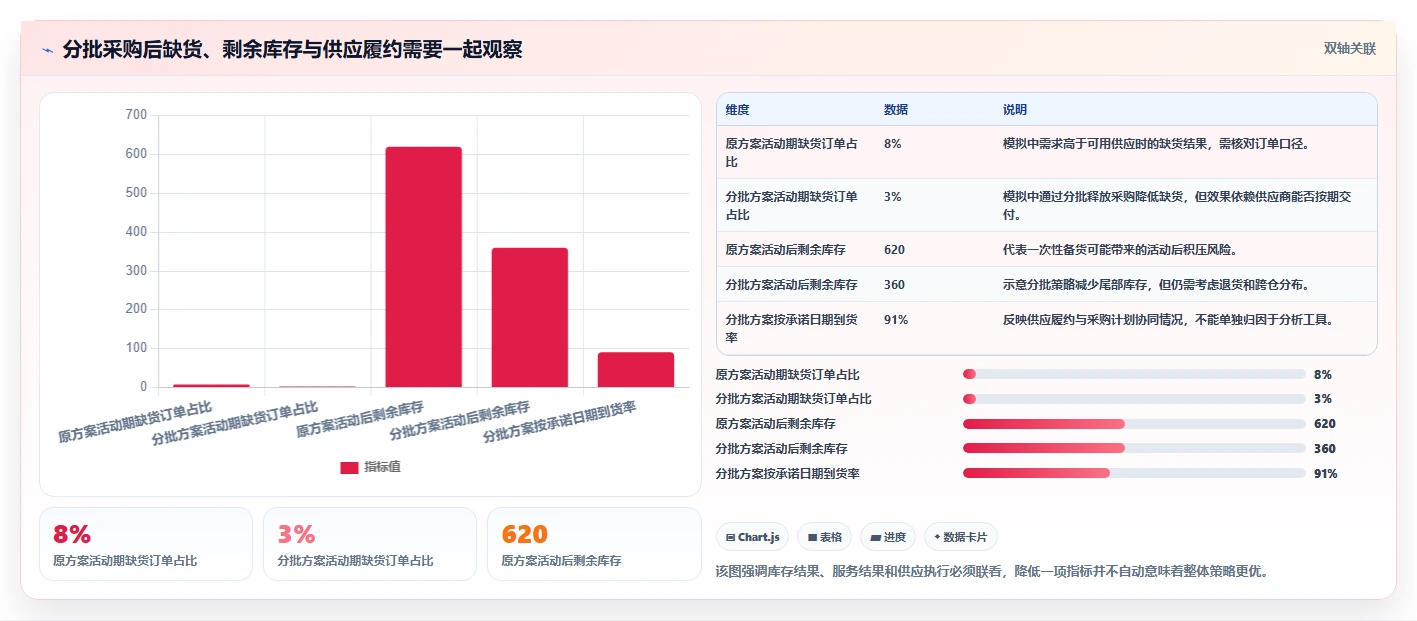Click the panel title 分批采购后缺货、剩余库存与供应履约需要一起观察
The width and height of the screenshot is (1417, 621).
(292, 50)
